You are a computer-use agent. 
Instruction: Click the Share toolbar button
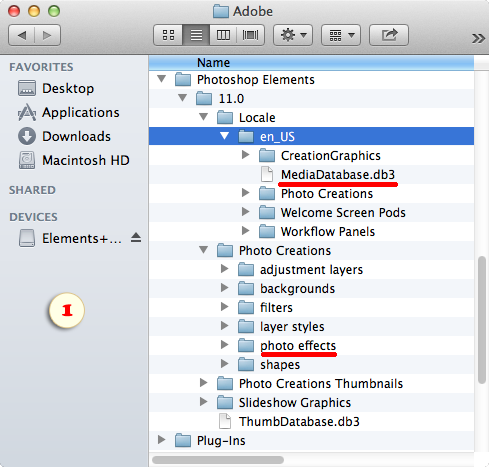point(389,35)
